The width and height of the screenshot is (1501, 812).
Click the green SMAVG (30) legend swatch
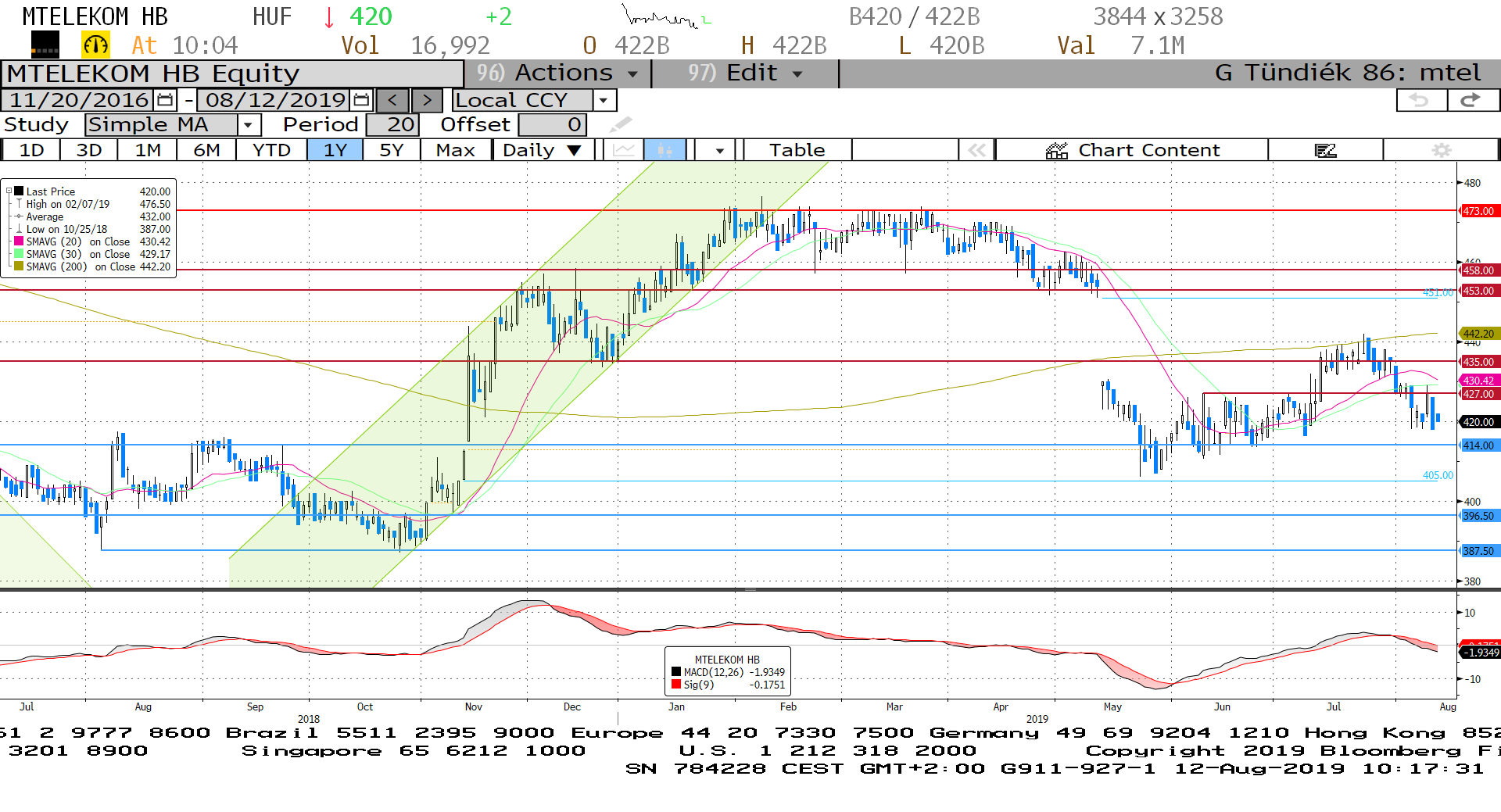coord(19,254)
